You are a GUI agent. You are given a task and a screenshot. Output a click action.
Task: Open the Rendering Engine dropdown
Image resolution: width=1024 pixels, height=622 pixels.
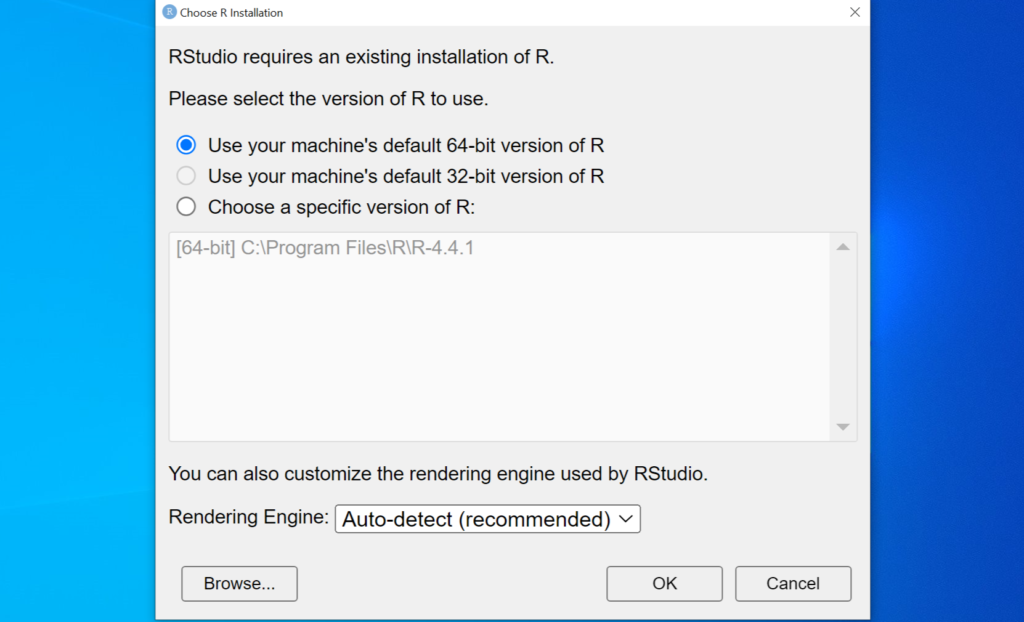pos(487,519)
